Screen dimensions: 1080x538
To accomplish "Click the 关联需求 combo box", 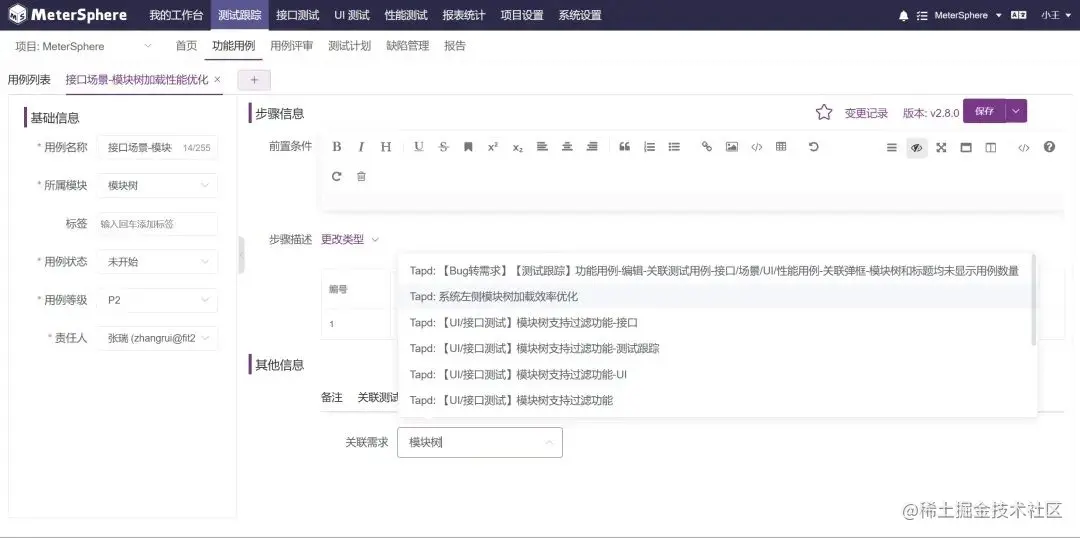I will (x=479, y=442).
